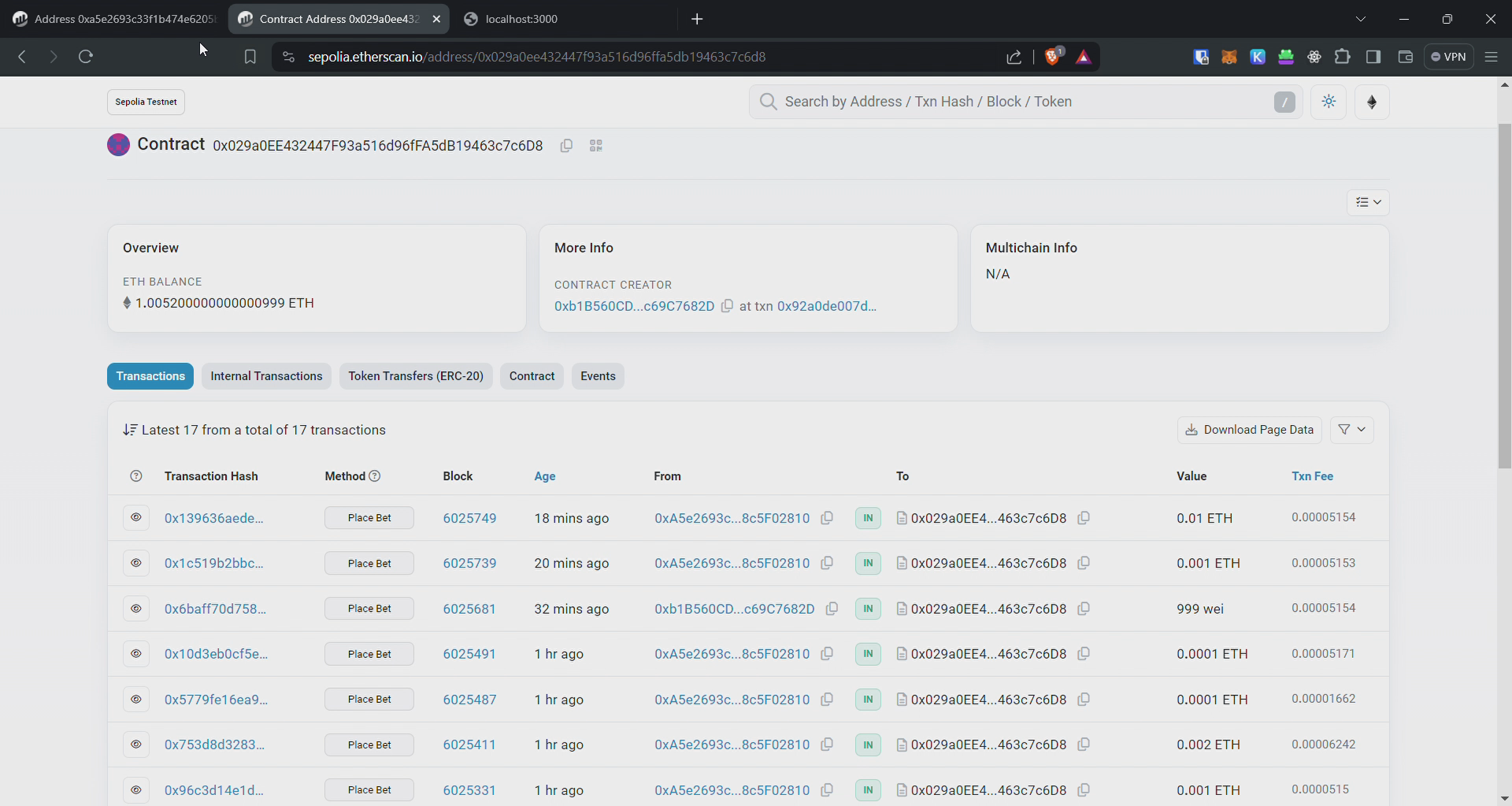Click the Search by Address / Txn Hash field

(1025, 102)
